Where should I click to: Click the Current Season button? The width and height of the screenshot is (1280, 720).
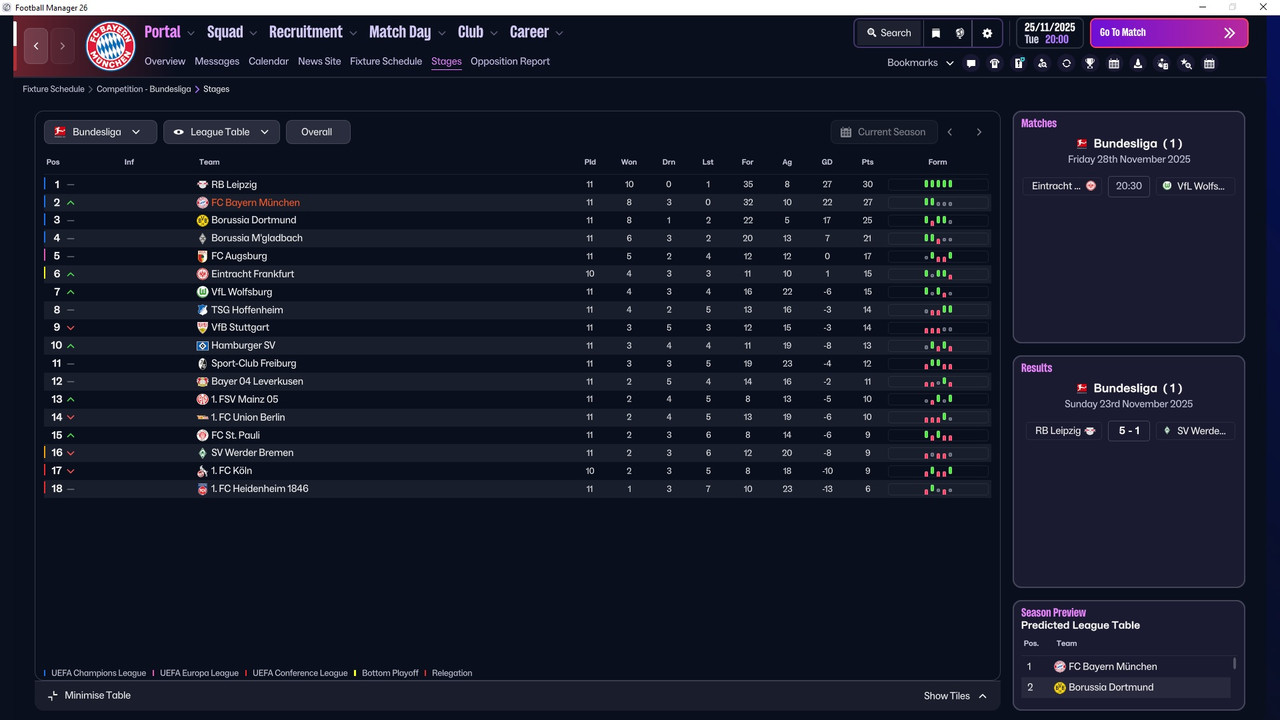tap(883, 132)
